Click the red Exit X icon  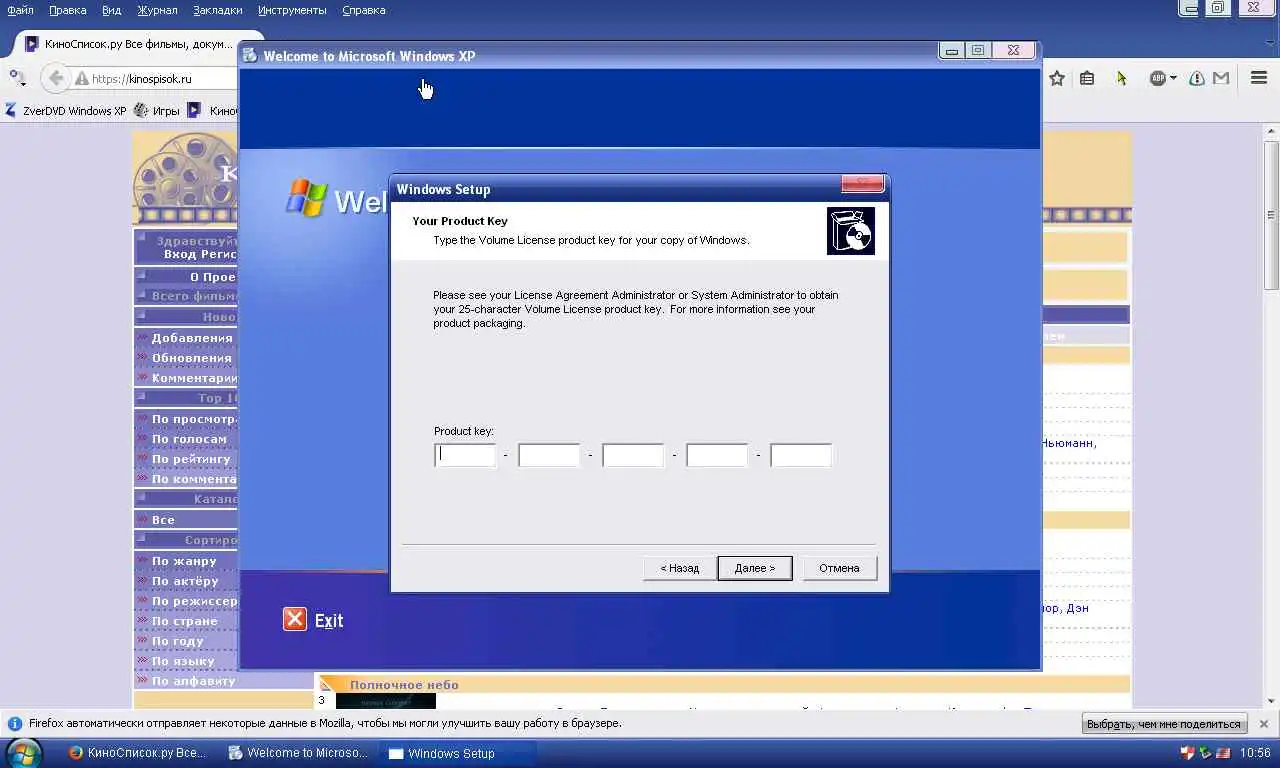coord(294,619)
